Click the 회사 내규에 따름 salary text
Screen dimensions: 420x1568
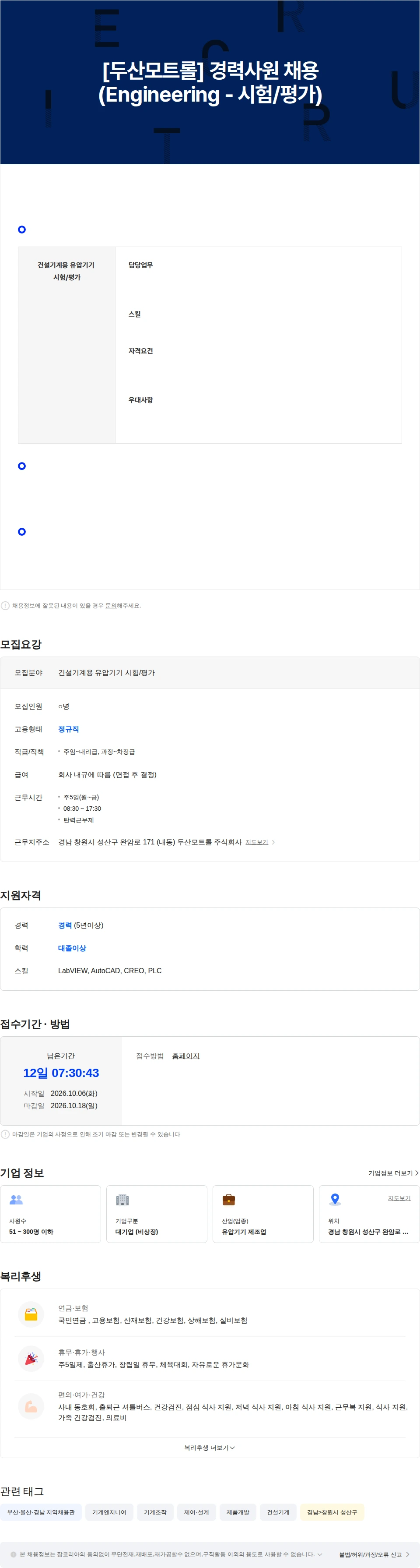[108, 775]
